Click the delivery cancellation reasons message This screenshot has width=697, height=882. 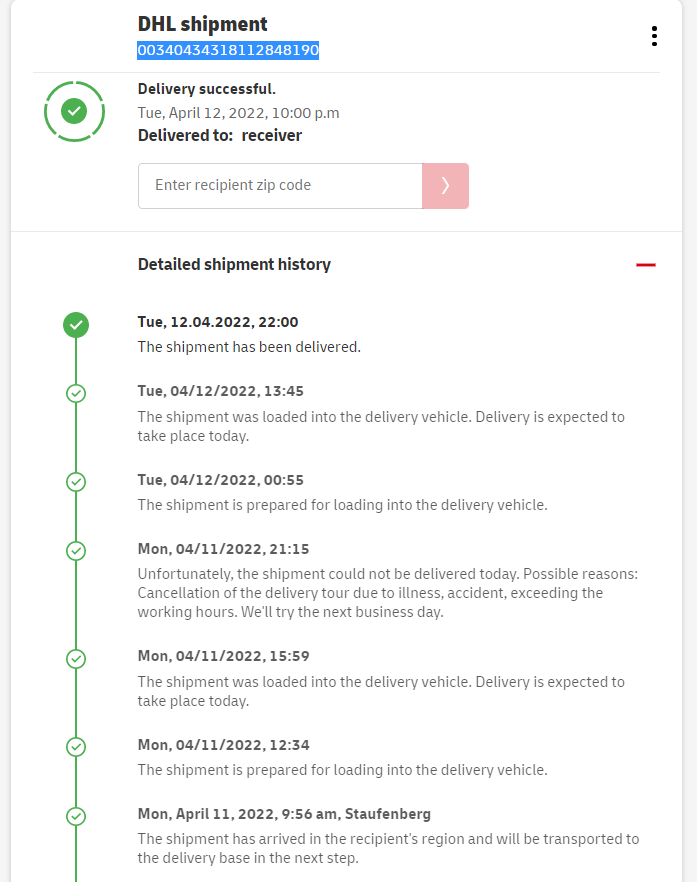click(x=387, y=593)
